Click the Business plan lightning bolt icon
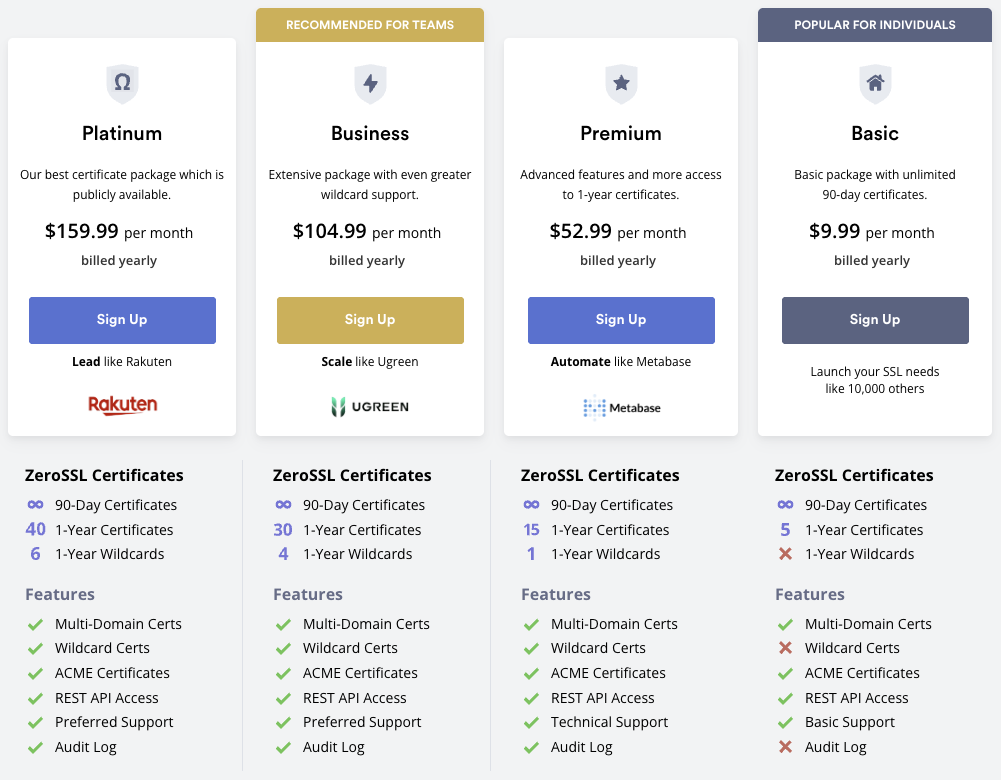The width and height of the screenshot is (1001, 780). (x=370, y=84)
